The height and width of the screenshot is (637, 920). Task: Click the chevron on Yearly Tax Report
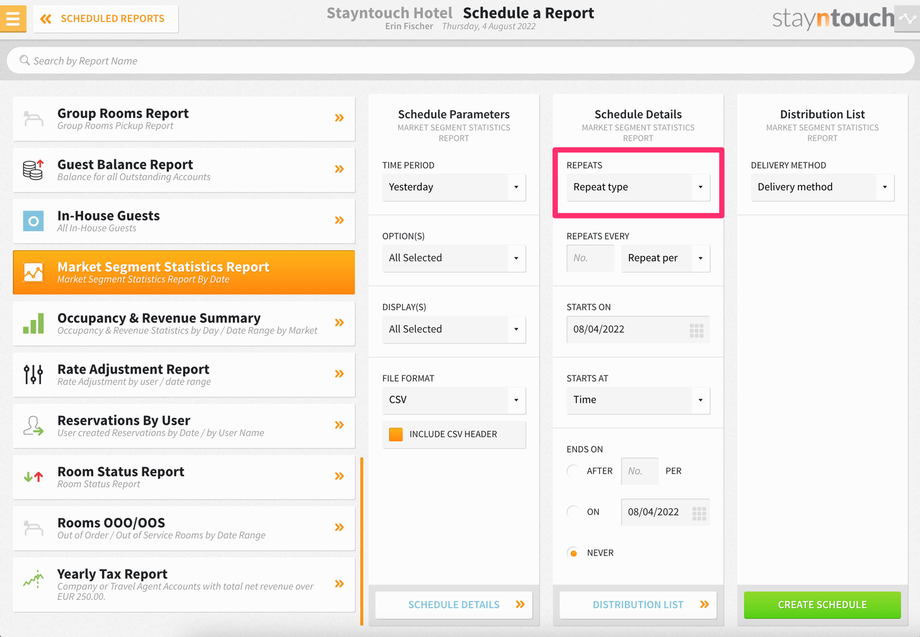click(339, 584)
